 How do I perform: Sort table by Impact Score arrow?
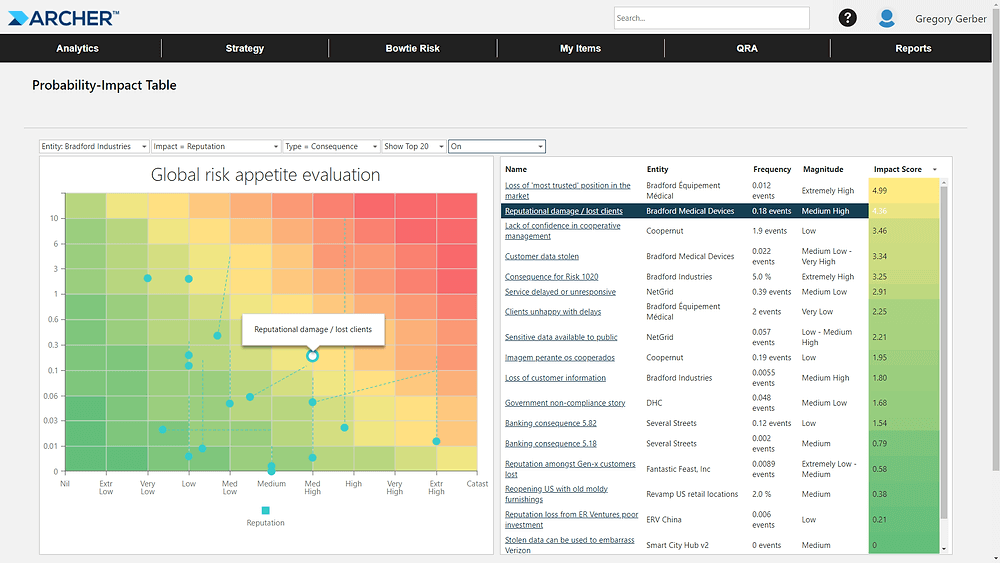click(935, 170)
